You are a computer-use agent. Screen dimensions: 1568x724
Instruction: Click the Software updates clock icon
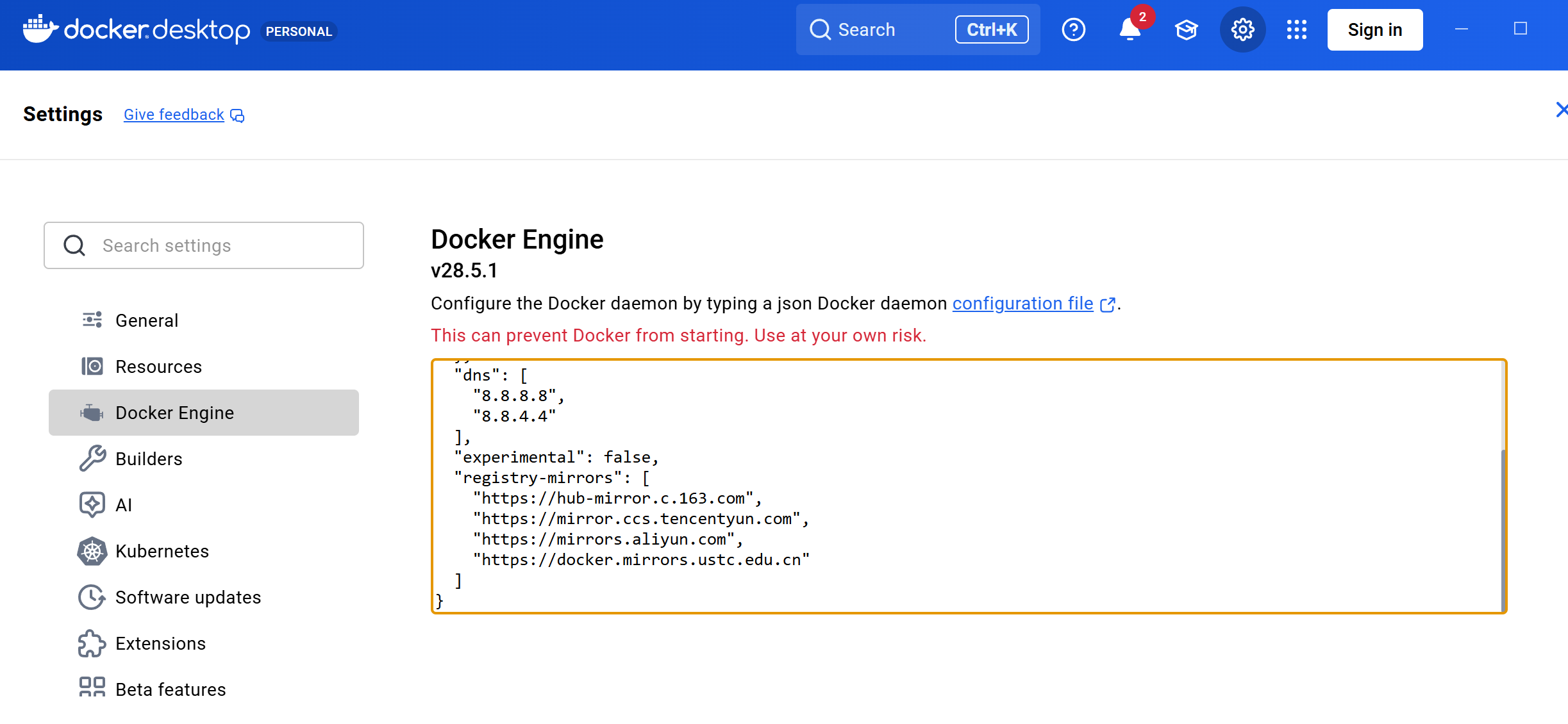pos(92,597)
